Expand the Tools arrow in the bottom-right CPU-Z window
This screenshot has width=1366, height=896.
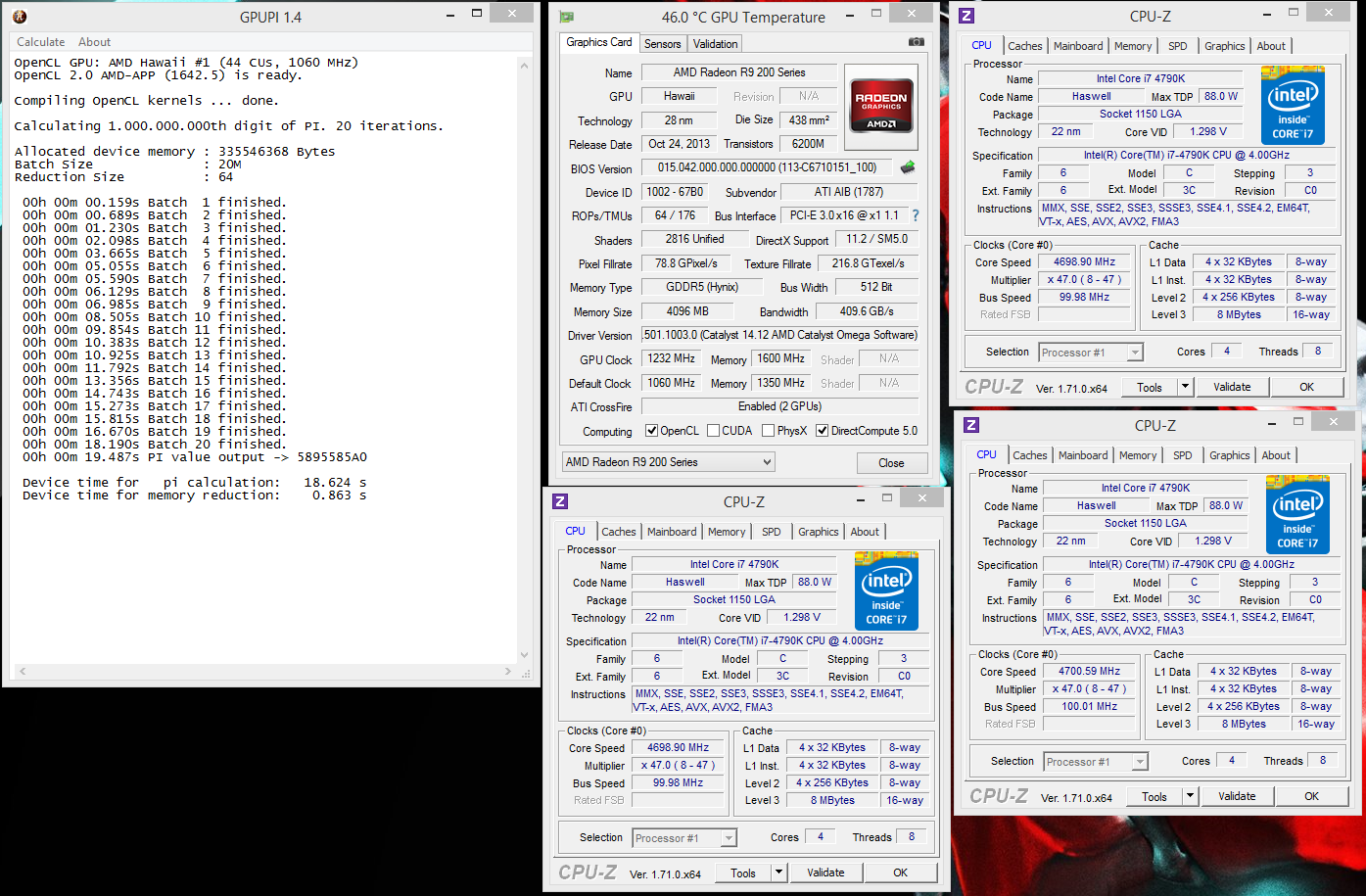[x=1190, y=796]
